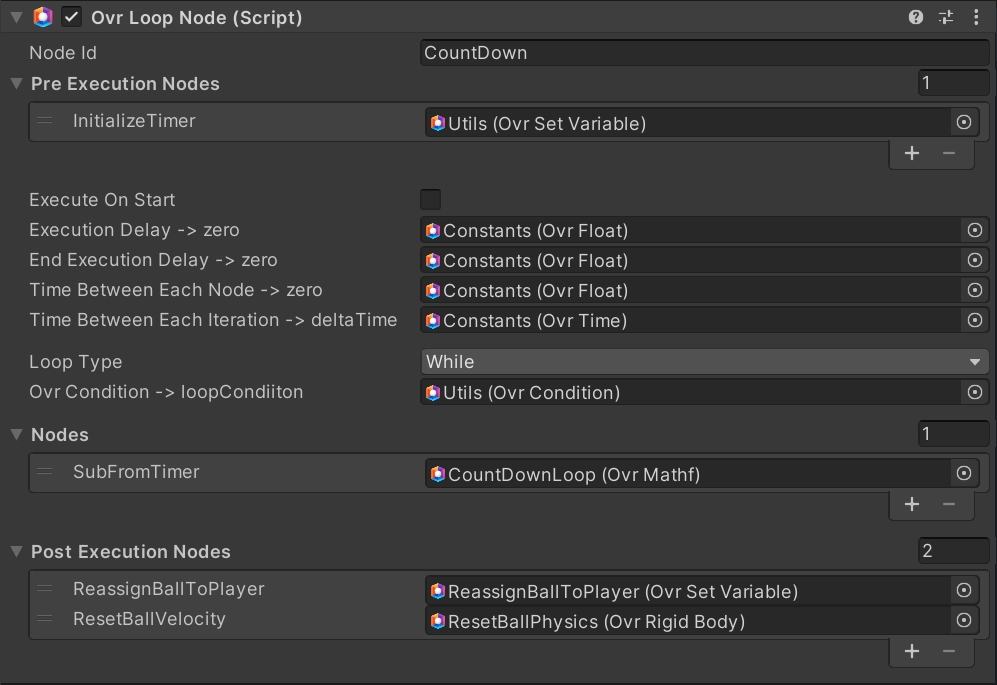Open the Loop Type dropdown

click(x=704, y=362)
